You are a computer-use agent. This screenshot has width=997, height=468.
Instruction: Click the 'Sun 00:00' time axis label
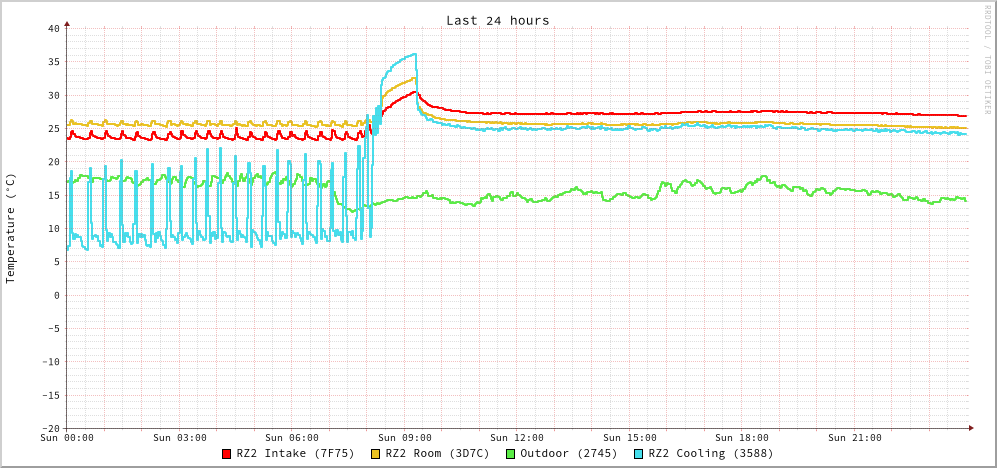click(x=67, y=438)
